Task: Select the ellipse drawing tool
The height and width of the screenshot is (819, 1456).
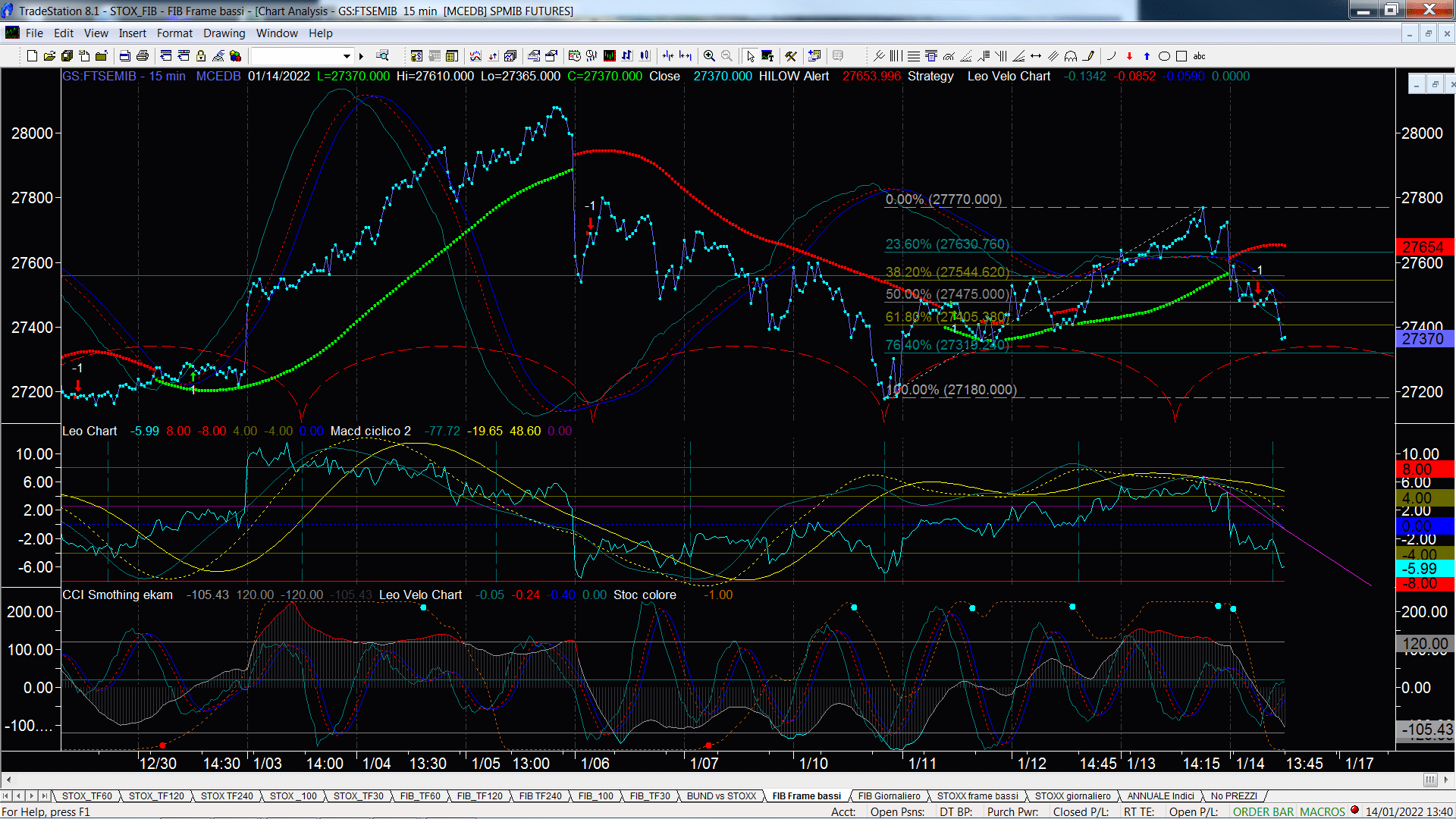Action: pyautogui.click(x=1164, y=56)
